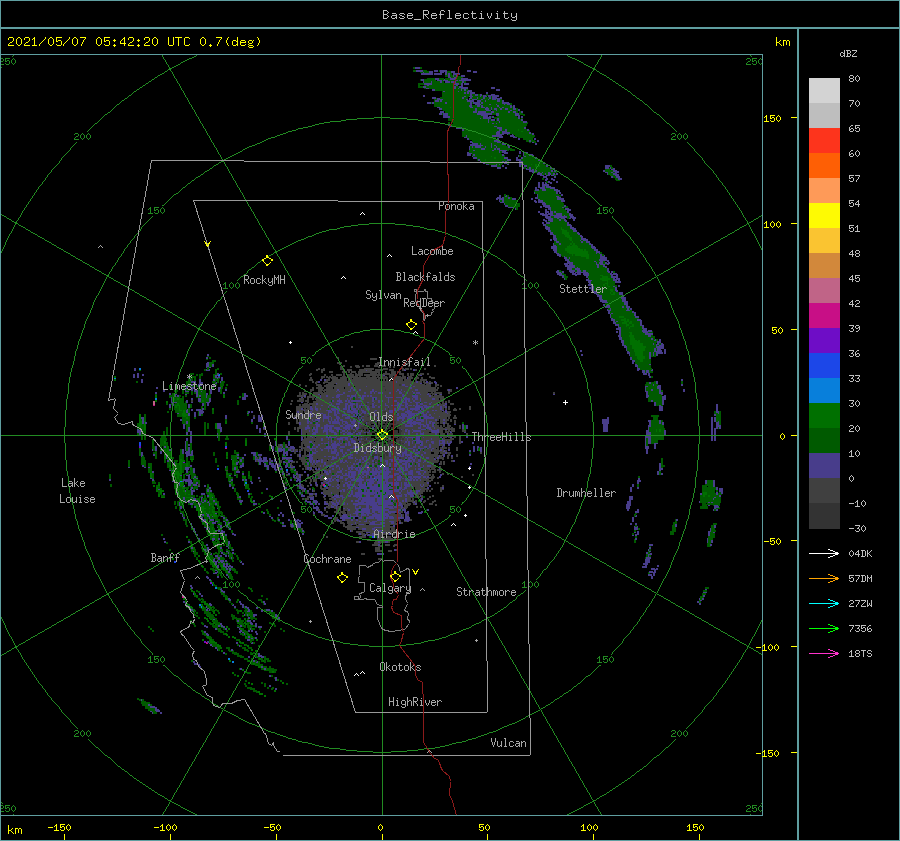Click the green 7356 arrow in legend
The height and width of the screenshot is (841, 900).
click(824, 629)
